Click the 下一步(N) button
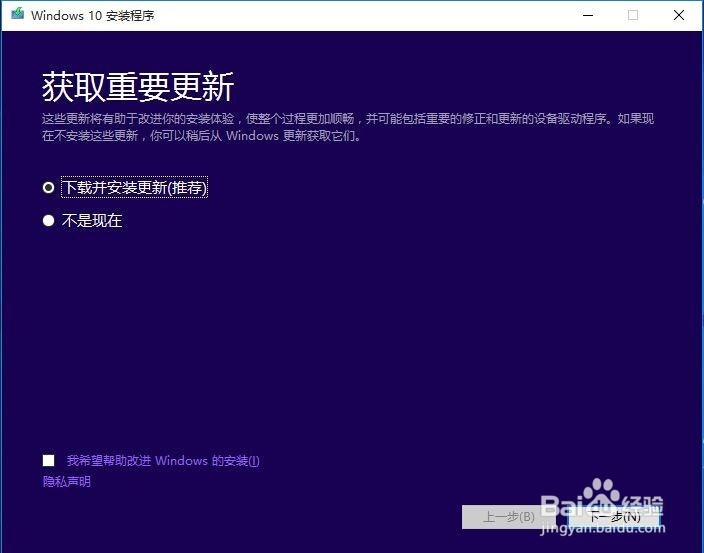The height and width of the screenshot is (553, 704). coord(614,517)
